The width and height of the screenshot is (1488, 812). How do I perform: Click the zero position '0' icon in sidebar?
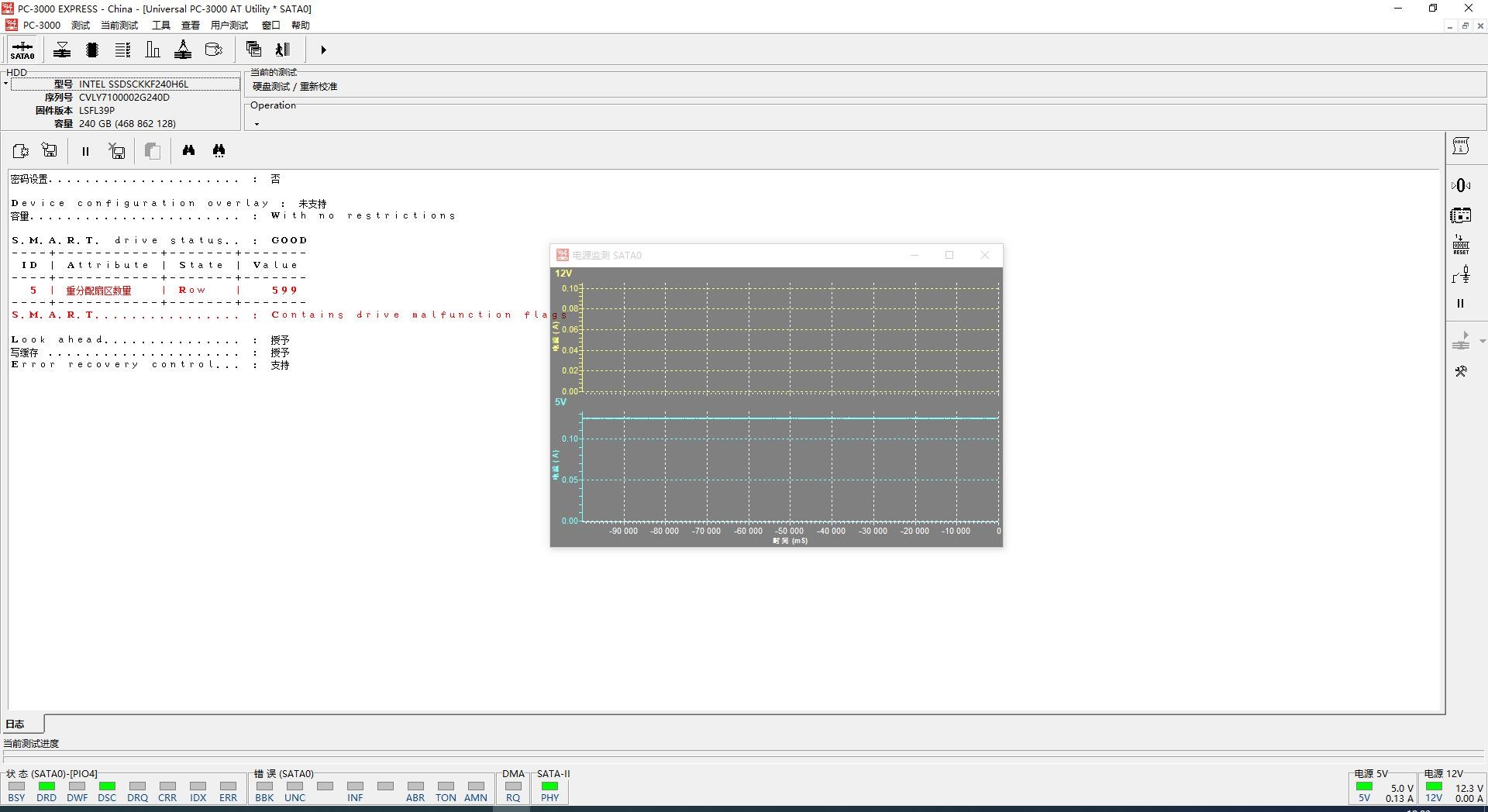point(1461,185)
